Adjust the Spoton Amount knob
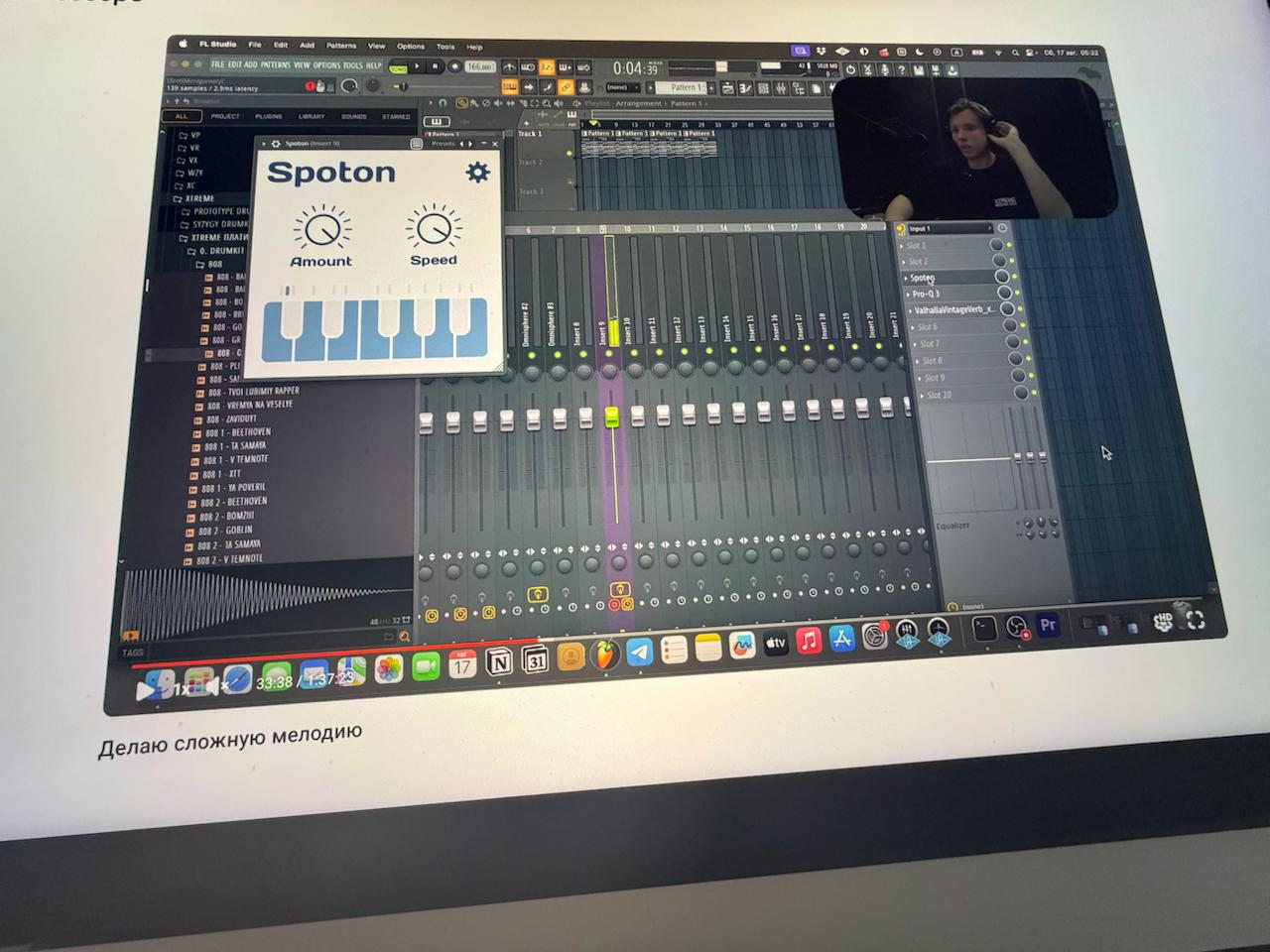This screenshot has width=1270, height=952. 321,230
